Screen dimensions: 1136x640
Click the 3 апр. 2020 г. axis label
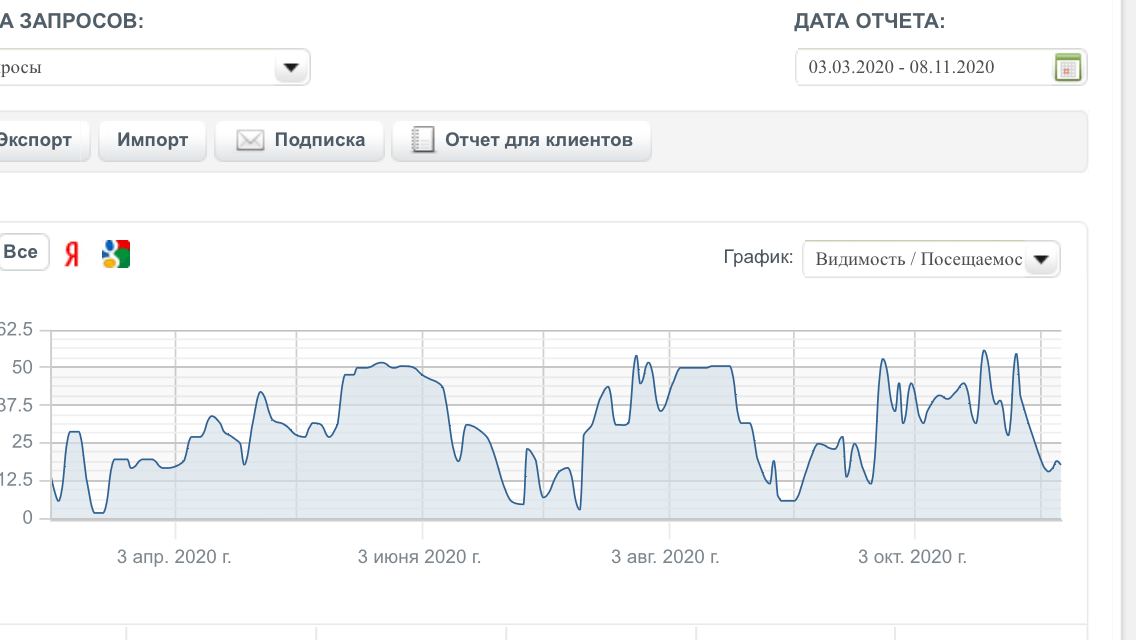tap(174, 557)
